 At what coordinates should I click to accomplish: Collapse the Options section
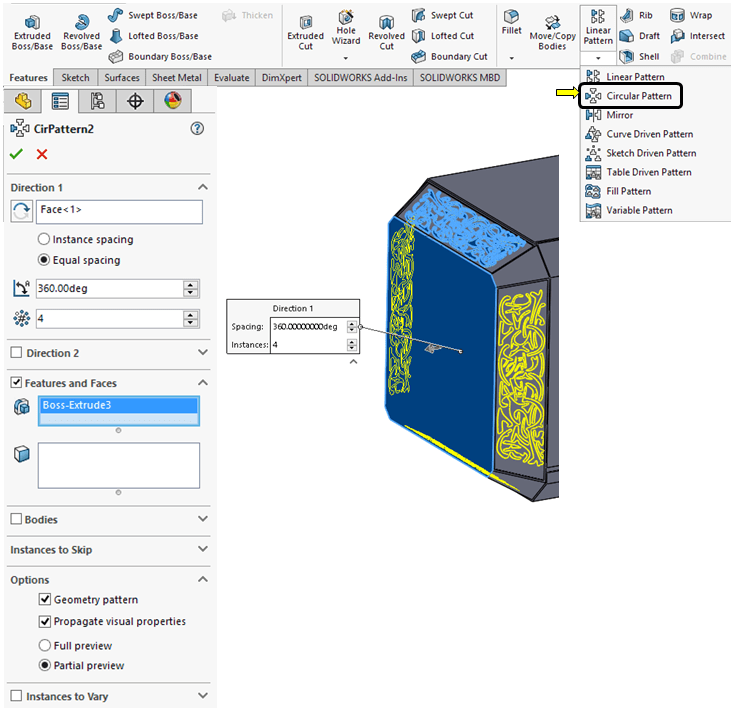[203, 579]
